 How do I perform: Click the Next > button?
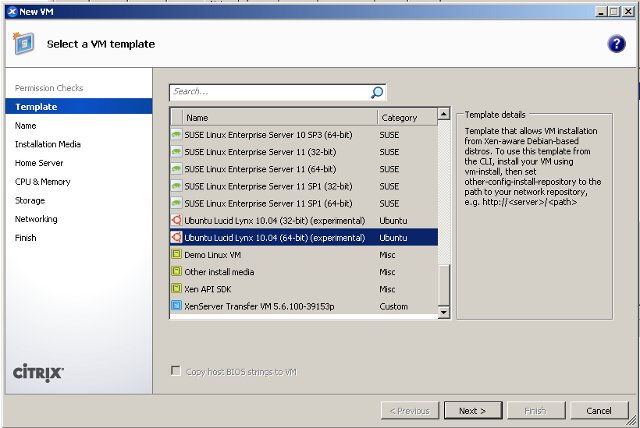(473, 410)
